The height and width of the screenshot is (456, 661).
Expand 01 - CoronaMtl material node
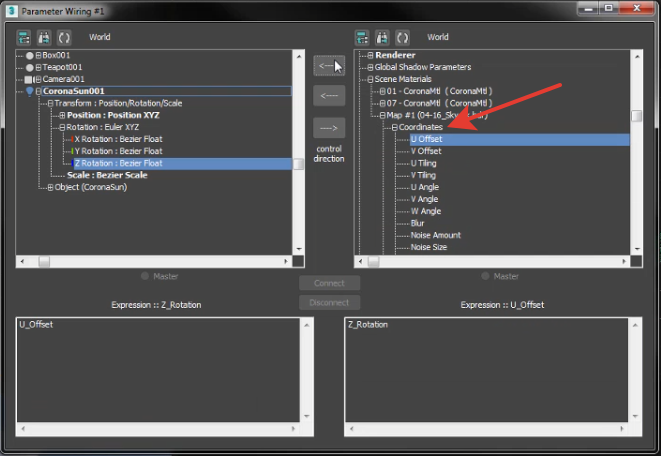(382, 91)
